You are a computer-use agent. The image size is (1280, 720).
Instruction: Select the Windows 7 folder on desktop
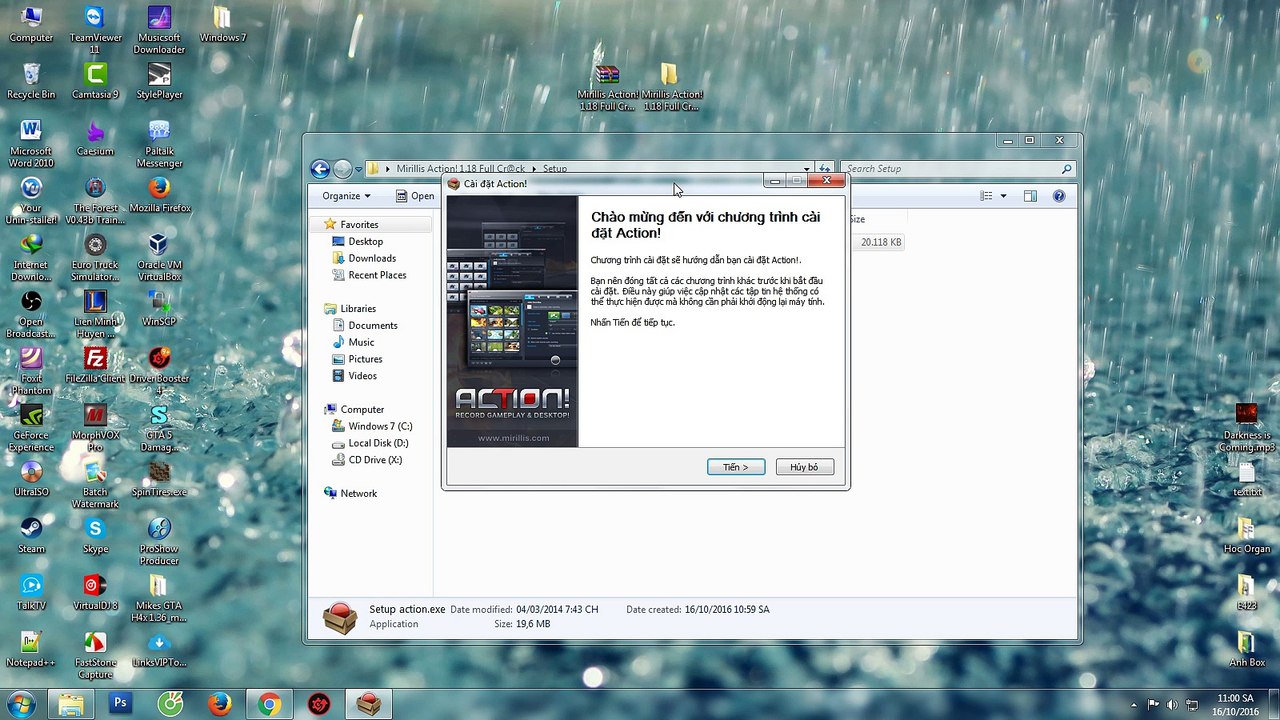tap(222, 24)
